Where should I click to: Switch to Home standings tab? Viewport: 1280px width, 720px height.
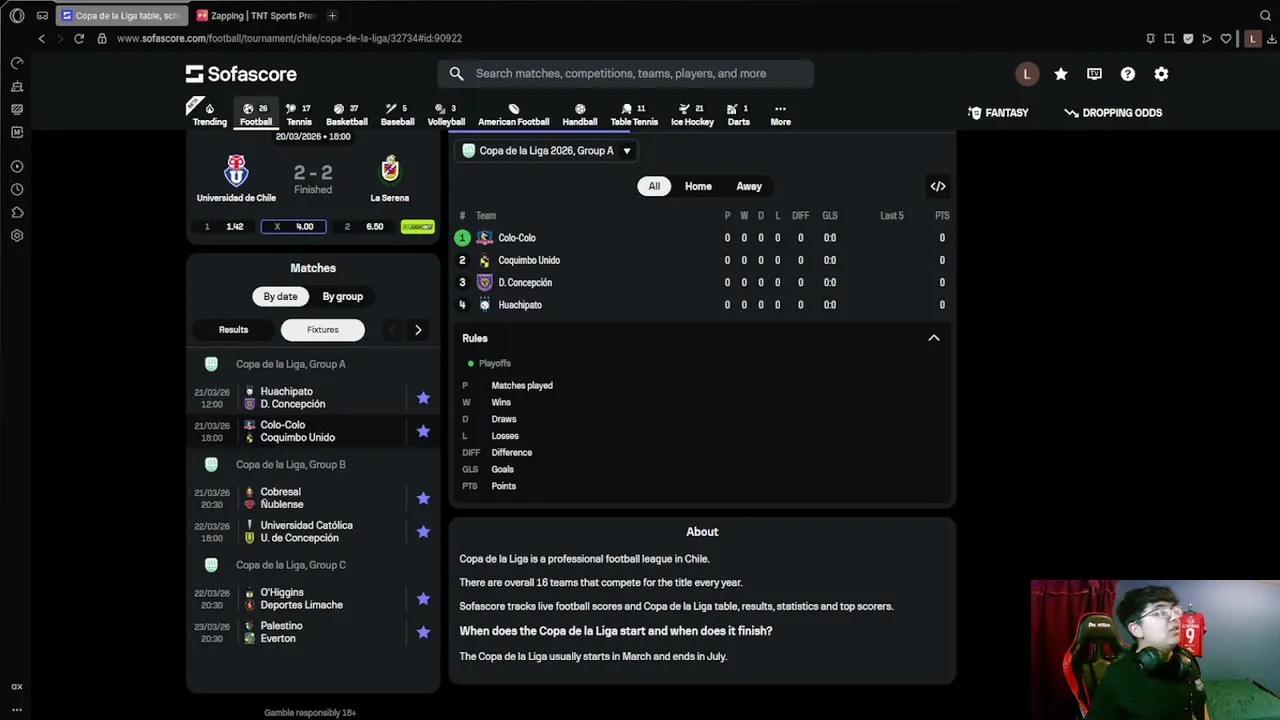[x=698, y=186]
